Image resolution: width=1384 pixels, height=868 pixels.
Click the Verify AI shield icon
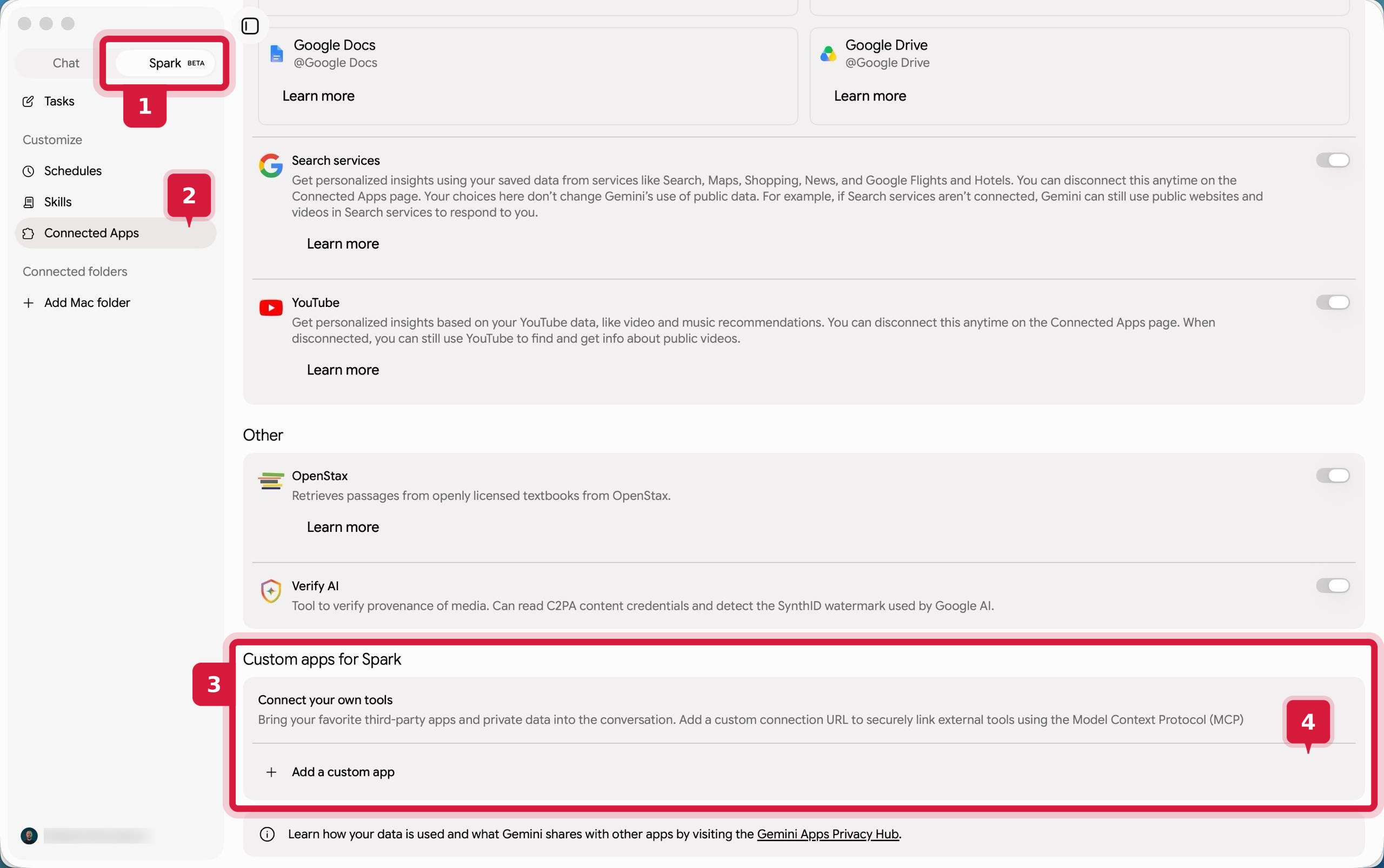click(x=270, y=591)
